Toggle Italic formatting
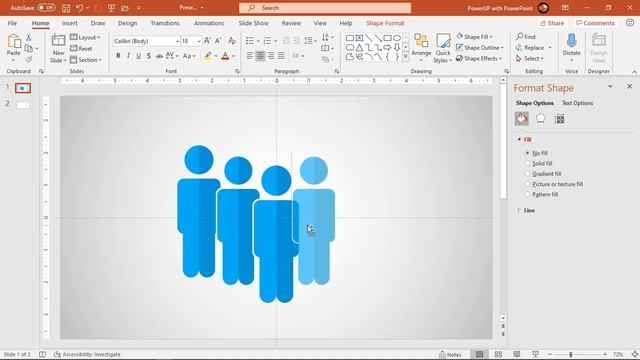Screen dimensions: 640x360 click(129, 56)
